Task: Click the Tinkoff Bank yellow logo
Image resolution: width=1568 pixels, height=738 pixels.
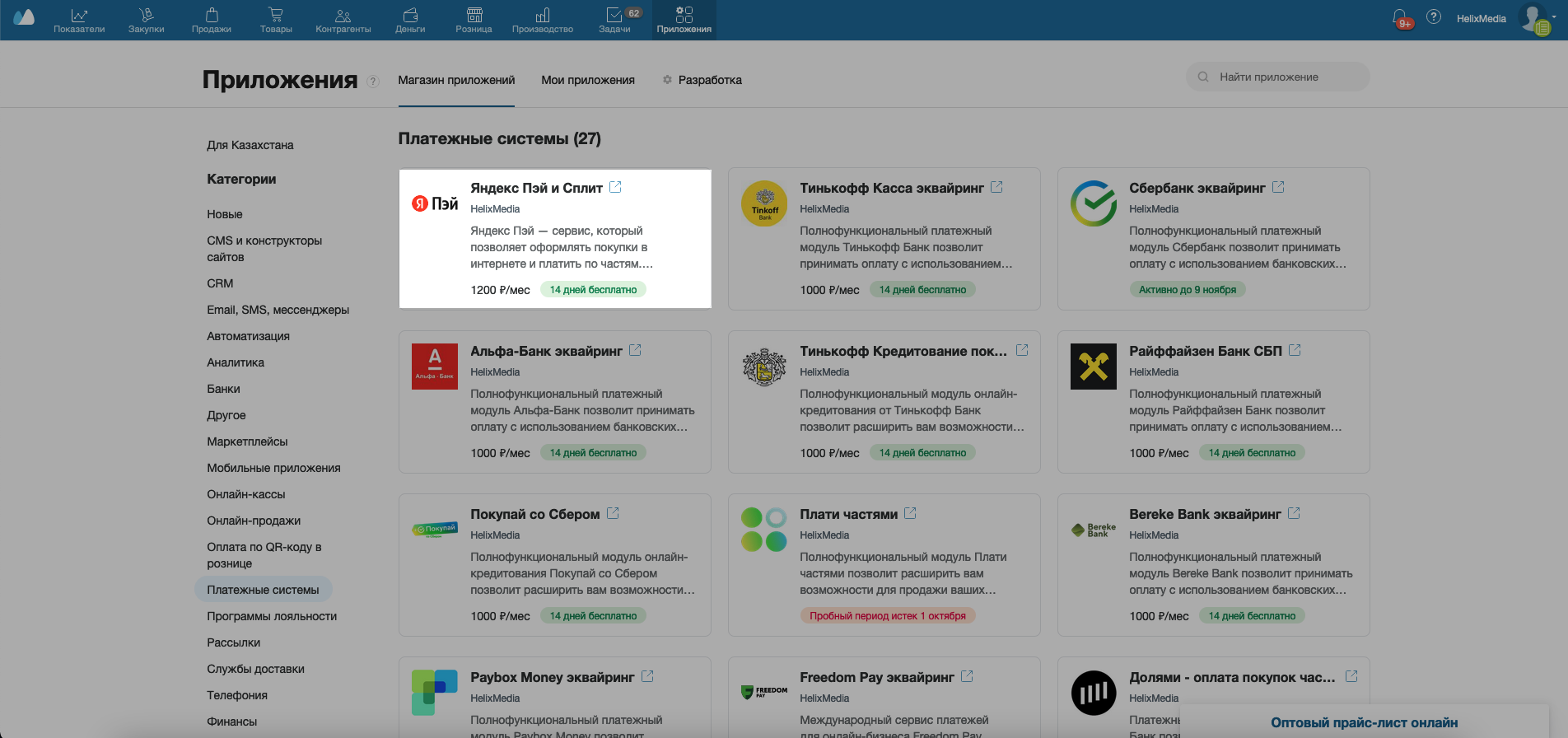Action: [764, 203]
